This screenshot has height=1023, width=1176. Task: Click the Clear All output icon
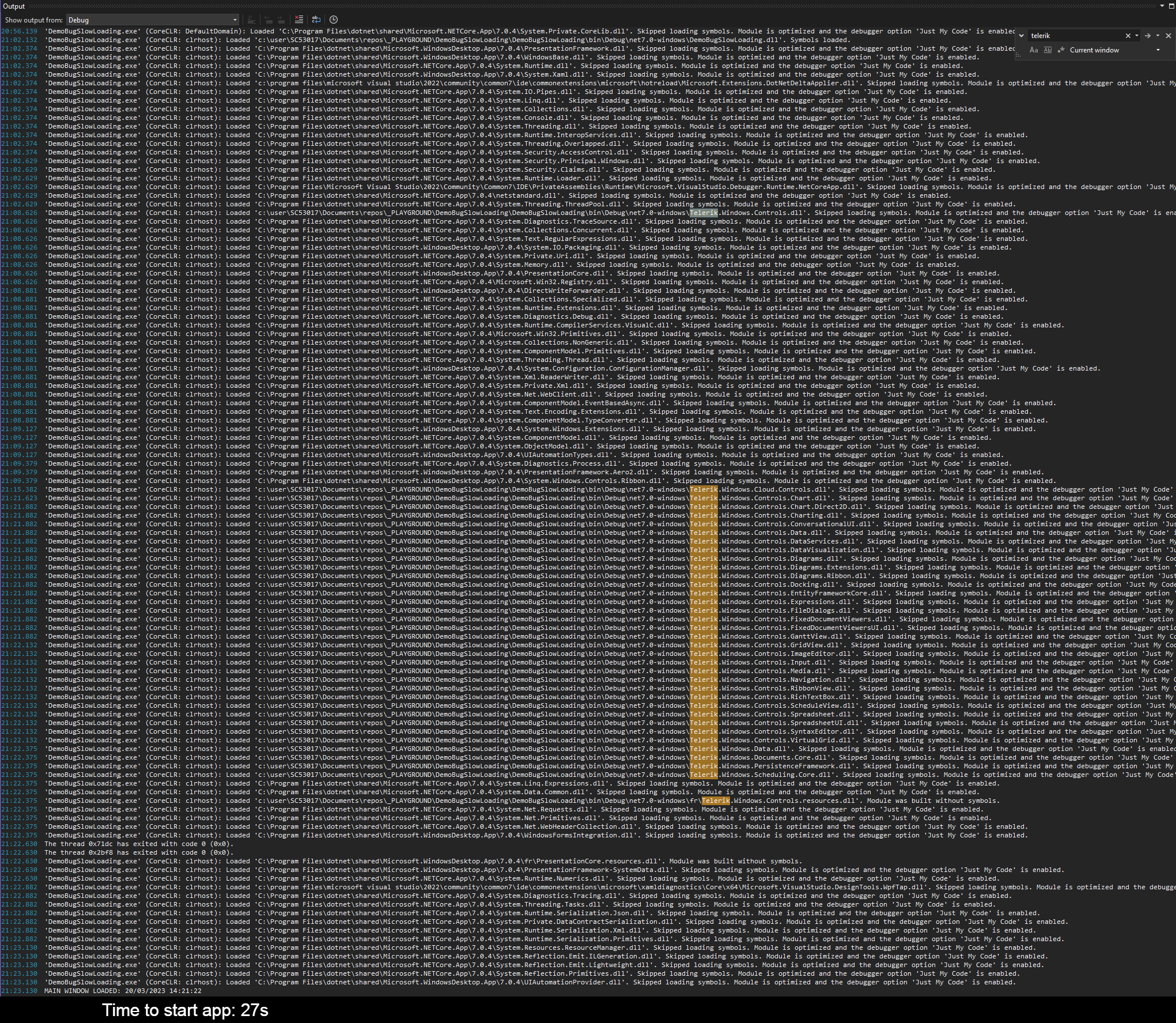coord(298,20)
